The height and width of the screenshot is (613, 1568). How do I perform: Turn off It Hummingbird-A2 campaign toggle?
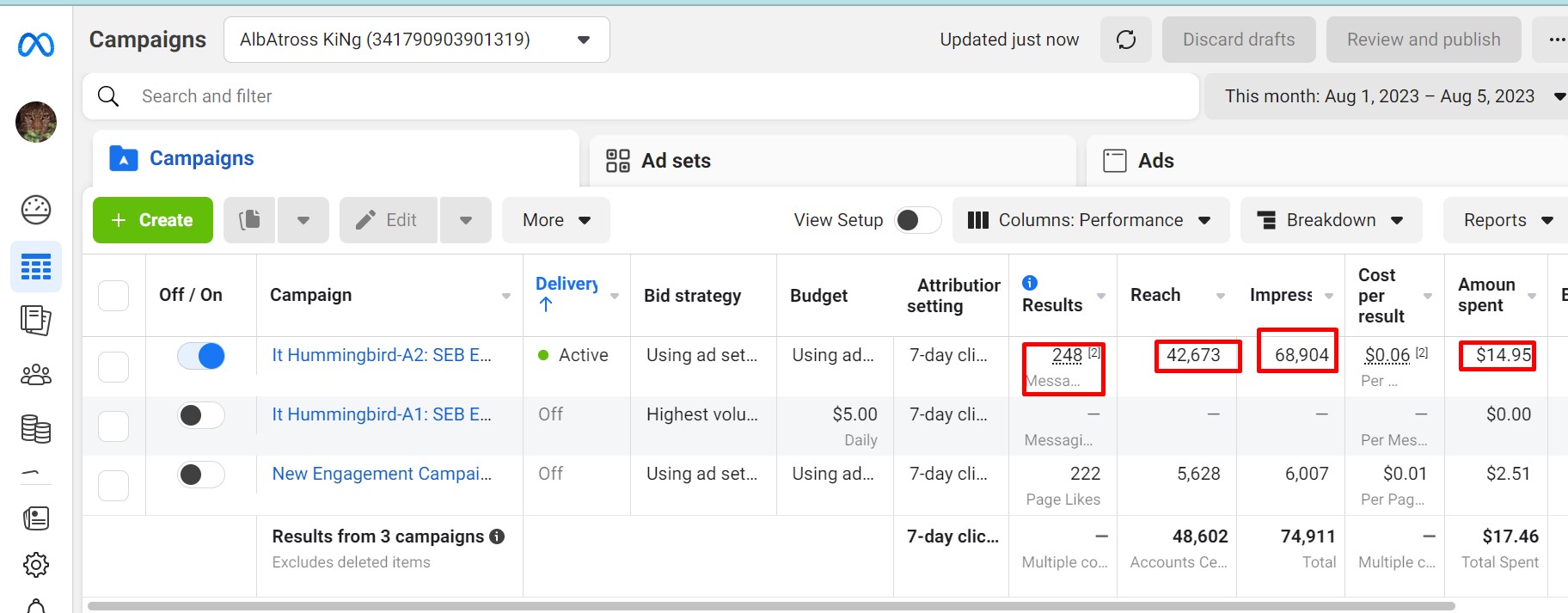(x=201, y=356)
